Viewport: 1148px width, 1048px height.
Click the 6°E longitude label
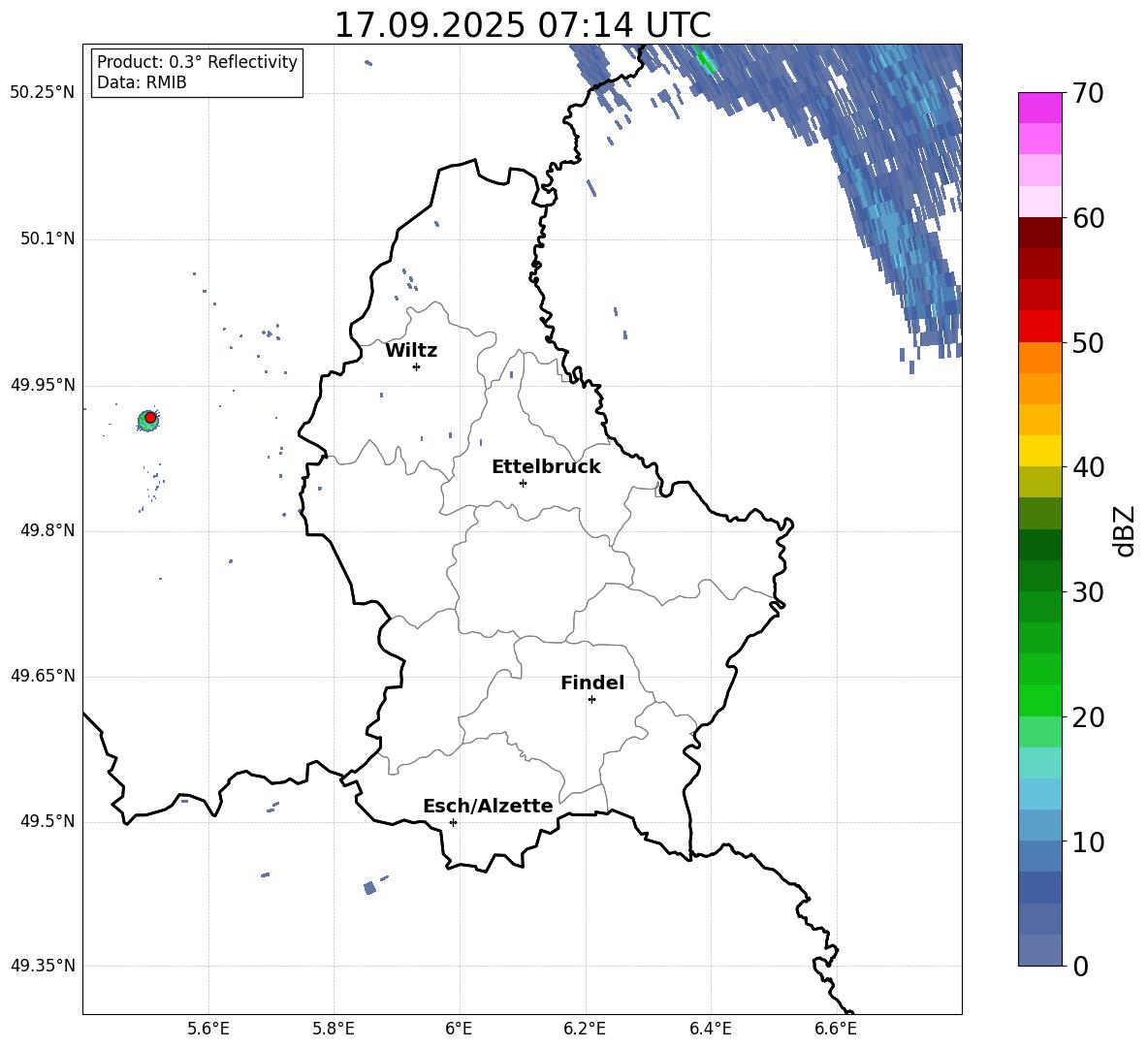pyautogui.click(x=459, y=1029)
